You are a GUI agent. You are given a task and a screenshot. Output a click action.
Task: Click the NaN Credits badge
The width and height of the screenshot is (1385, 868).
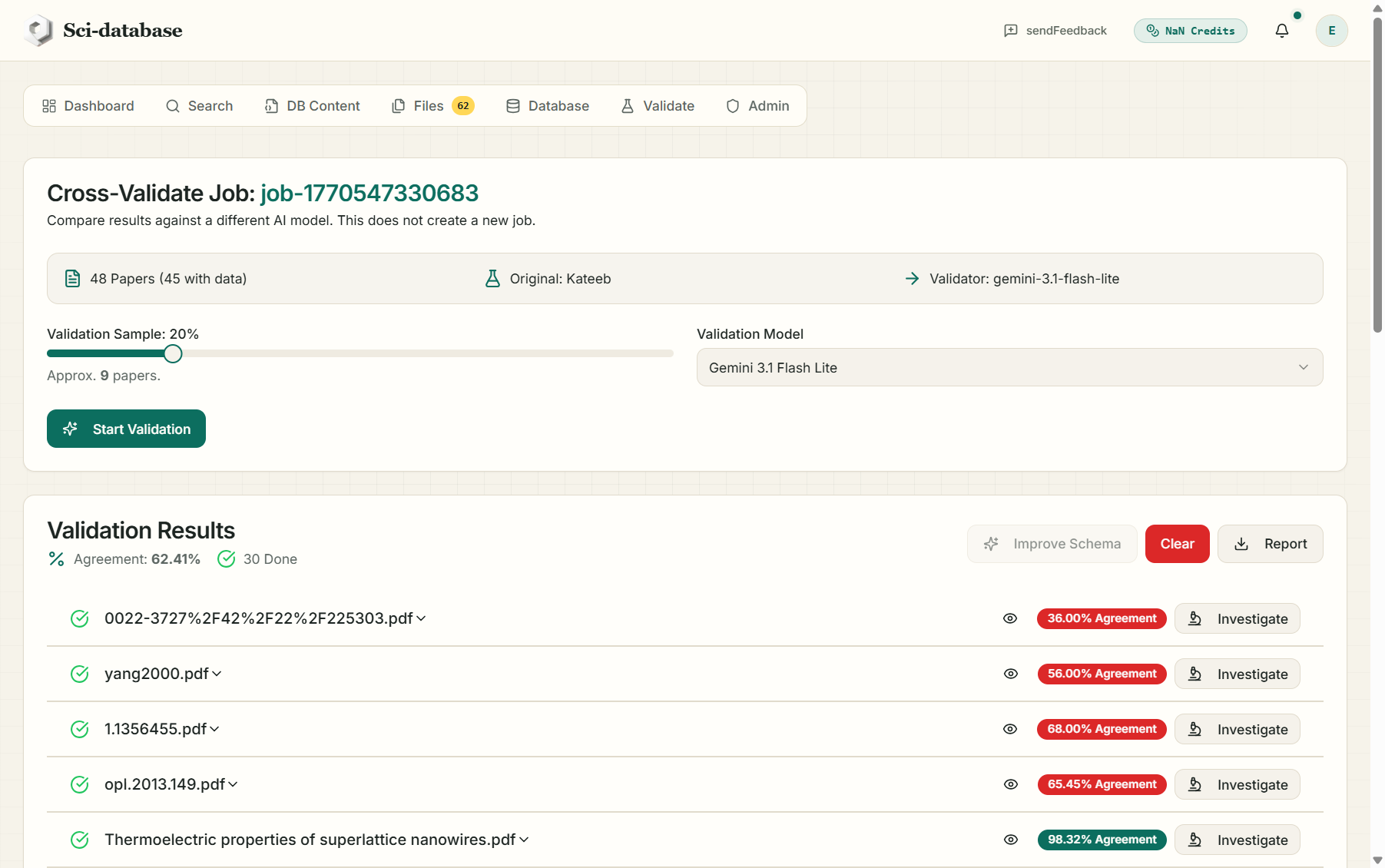coord(1190,31)
